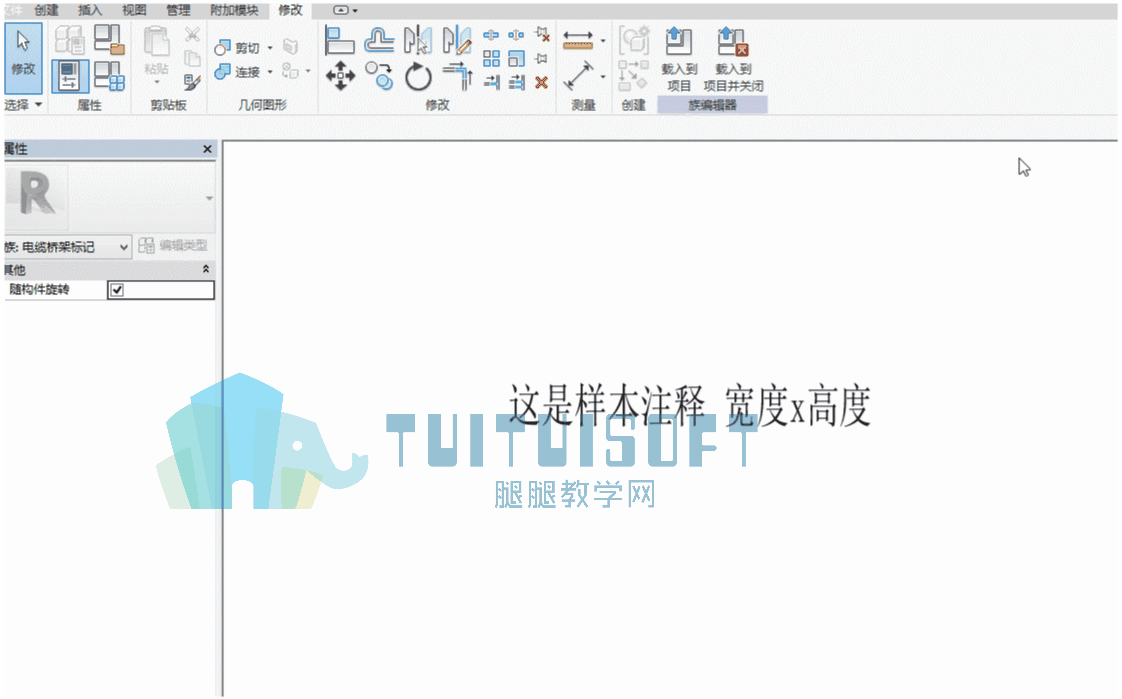
Task: Select the Align tool
Action: click(339, 40)
